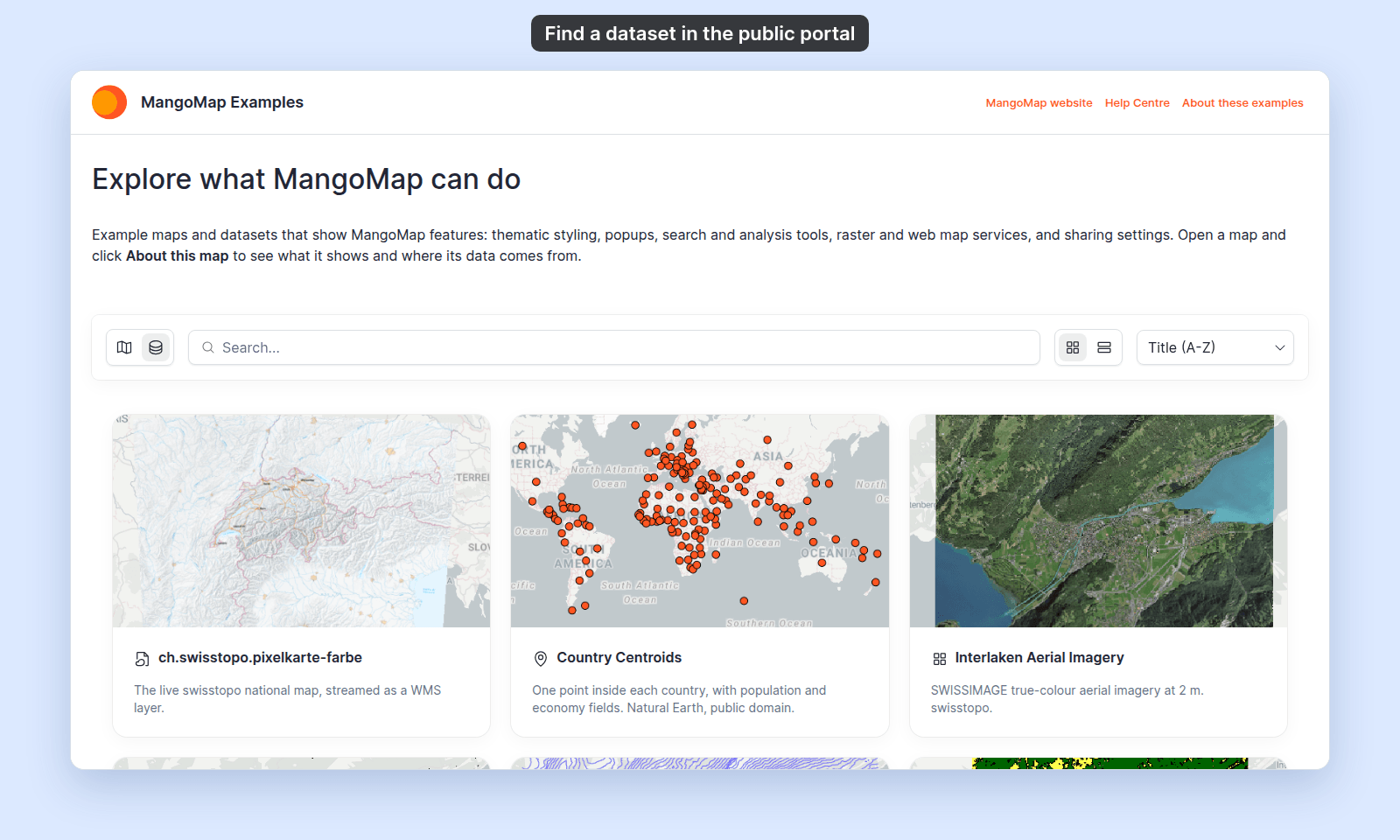Switch to the maps filter icon
This screenshot has height=840, width=1400.
[124, 347]
